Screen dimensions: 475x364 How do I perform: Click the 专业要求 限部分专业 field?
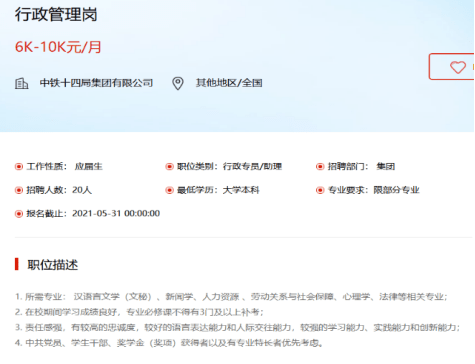[x=373, y=190]
